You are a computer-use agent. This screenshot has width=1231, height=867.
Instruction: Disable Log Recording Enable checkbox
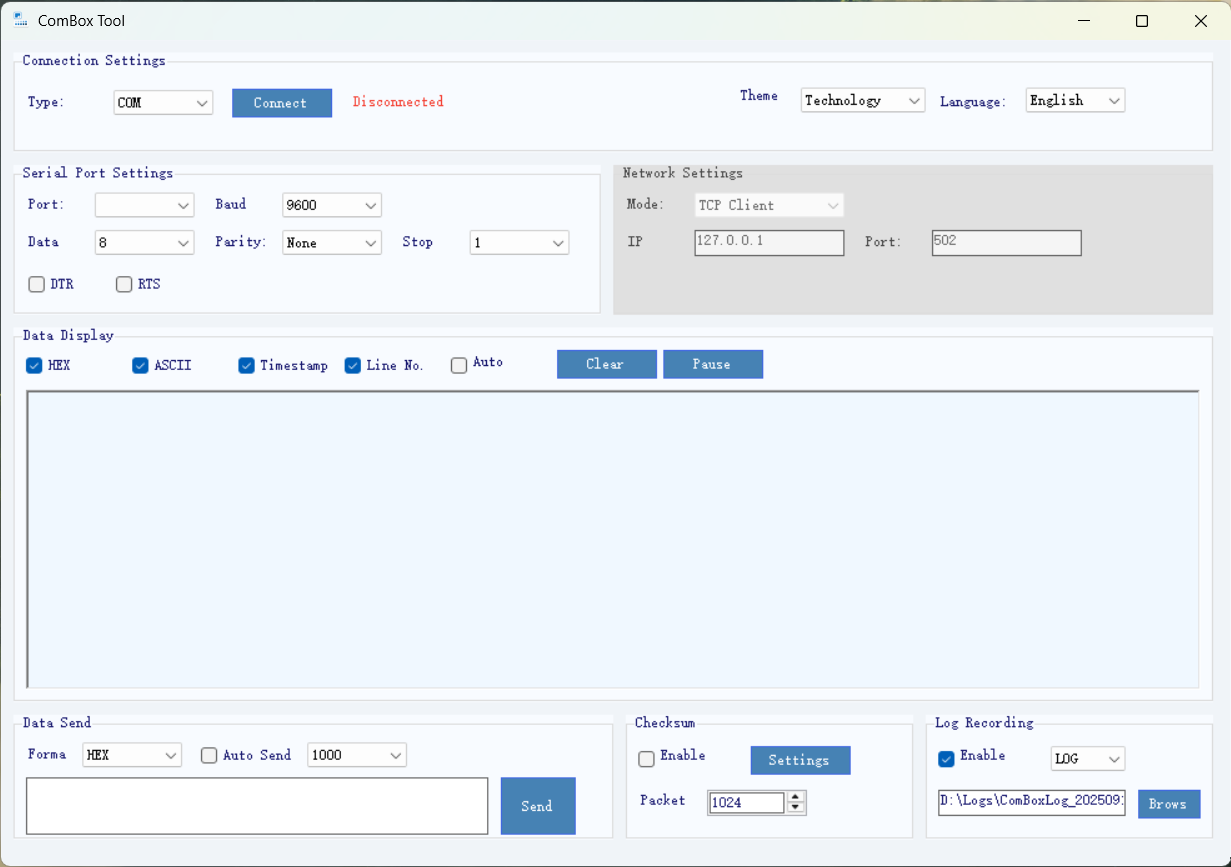click(946, 759)
